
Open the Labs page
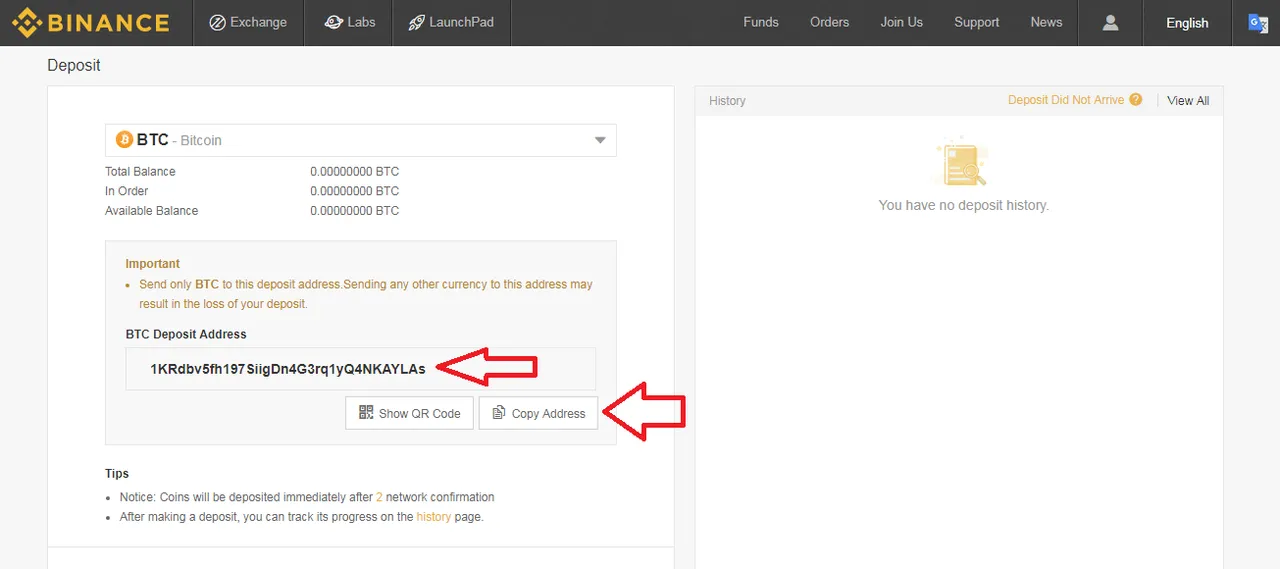coord(350,22)
